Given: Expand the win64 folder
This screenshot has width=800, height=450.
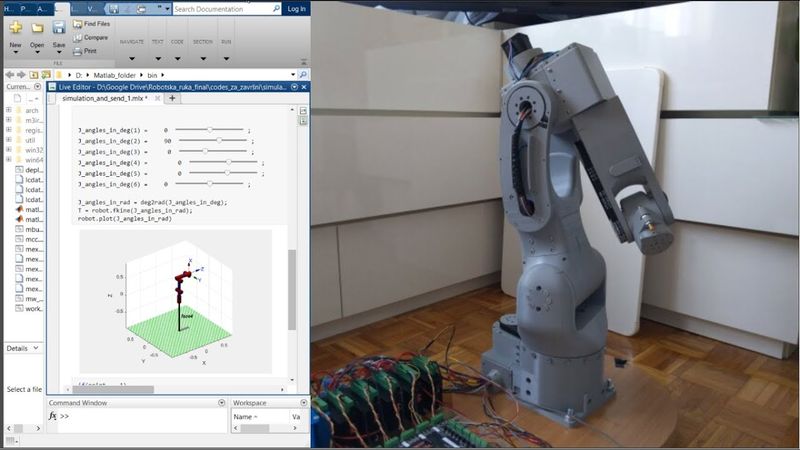Looking at the screenshot, I should click(9, 160).
